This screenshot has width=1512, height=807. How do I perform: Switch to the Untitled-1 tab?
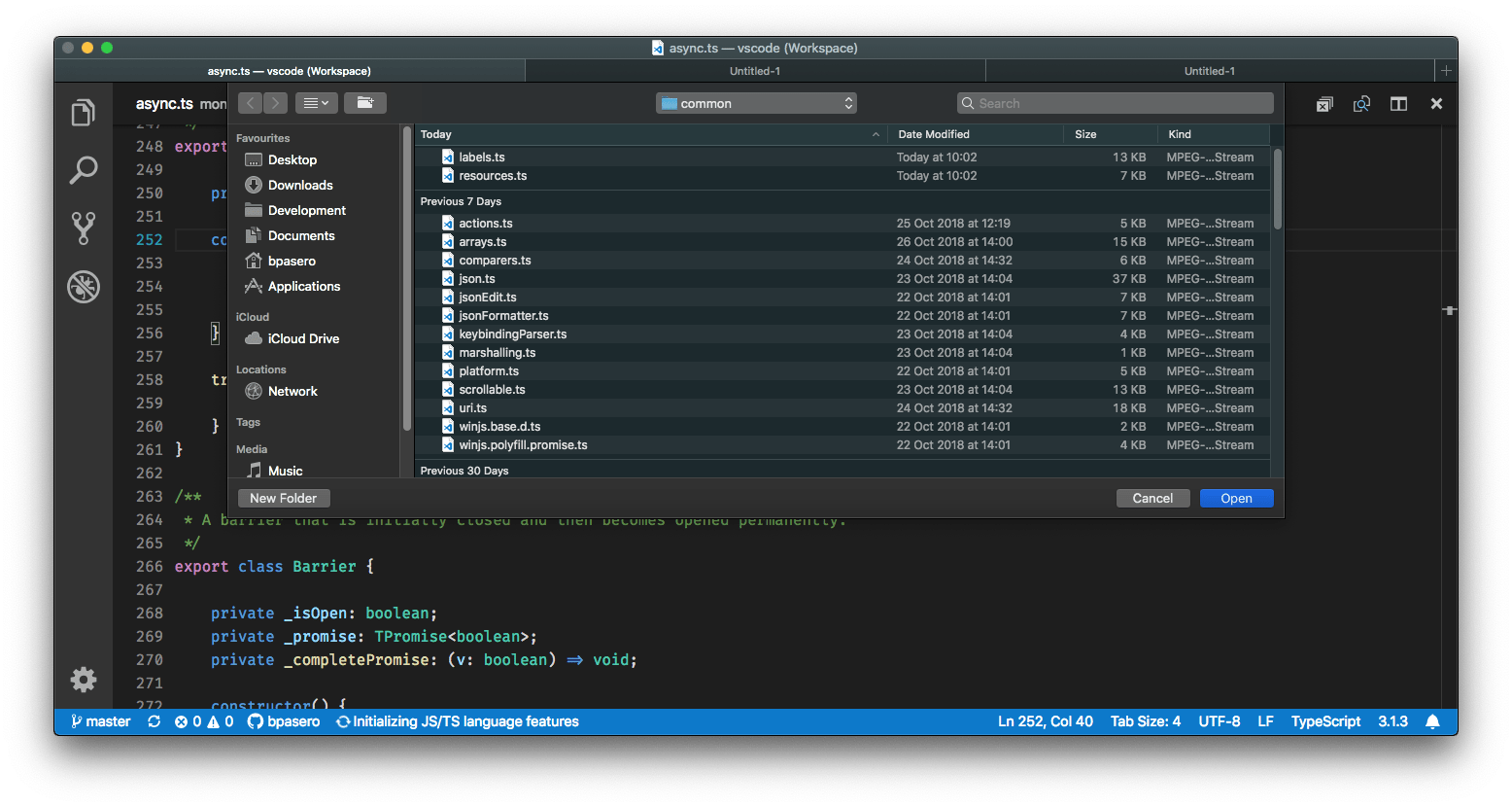click(x=755, y=70)
